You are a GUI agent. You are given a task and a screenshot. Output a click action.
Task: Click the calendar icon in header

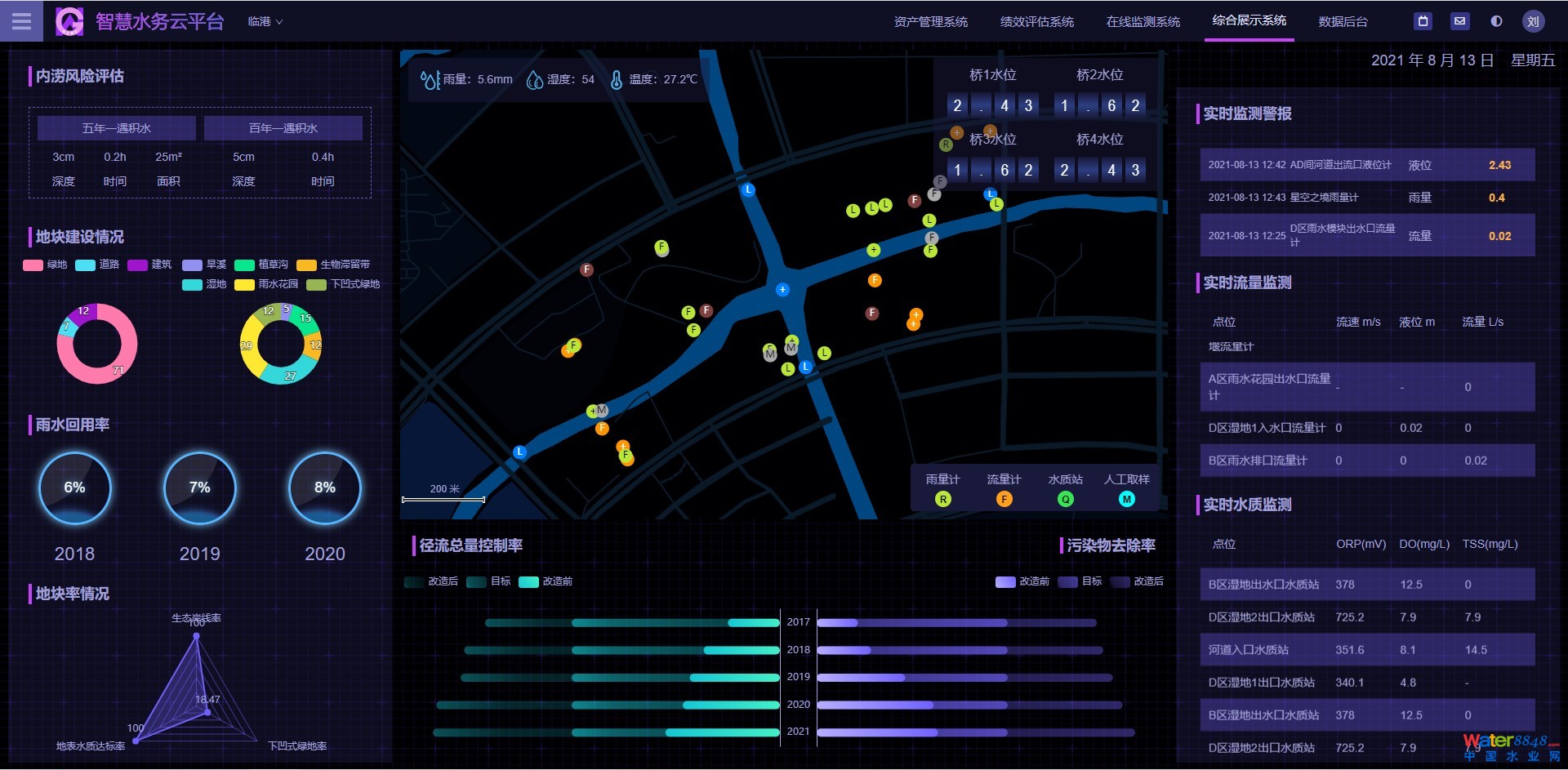[1423, 21]
